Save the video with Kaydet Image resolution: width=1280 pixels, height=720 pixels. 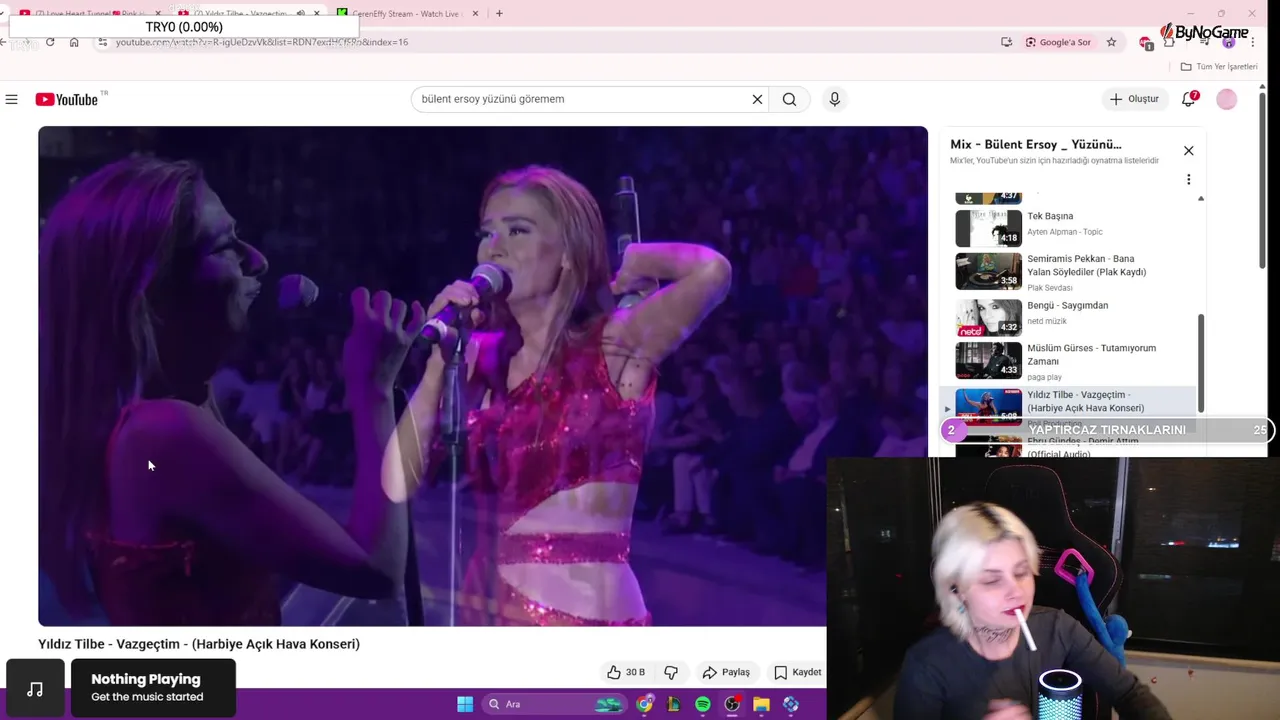coord(798,672)
